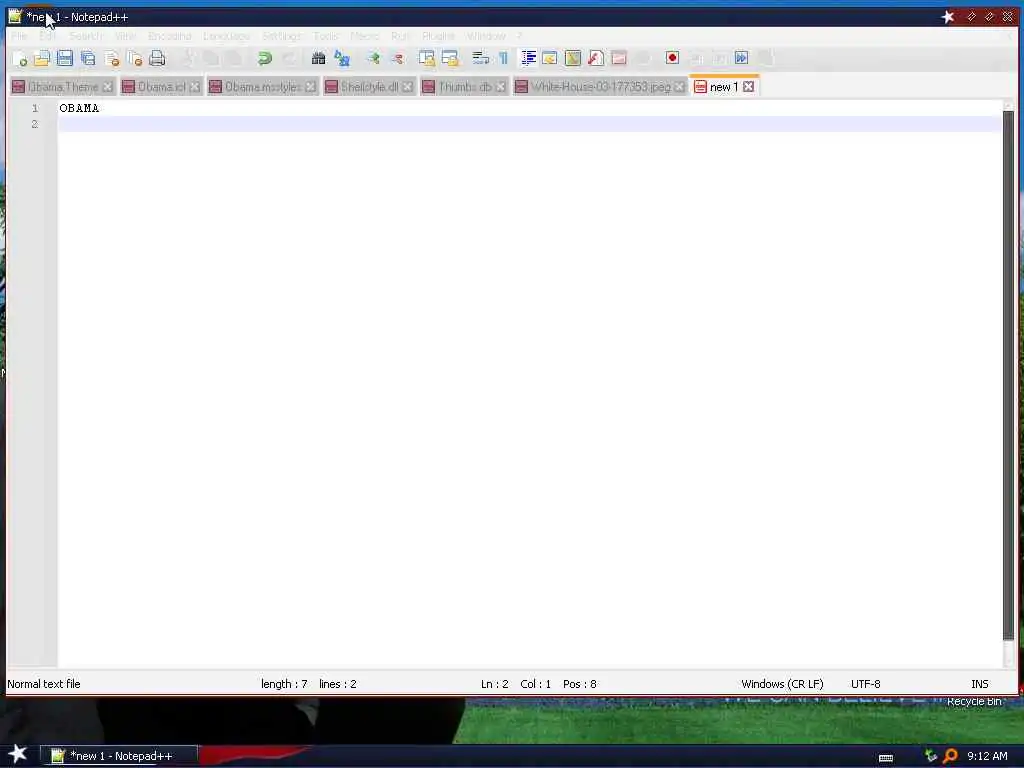The height and width of the screenshot is (768, 1024).
Task: Click the UTF-8 encoding status entry
Action: pos(865,684)
